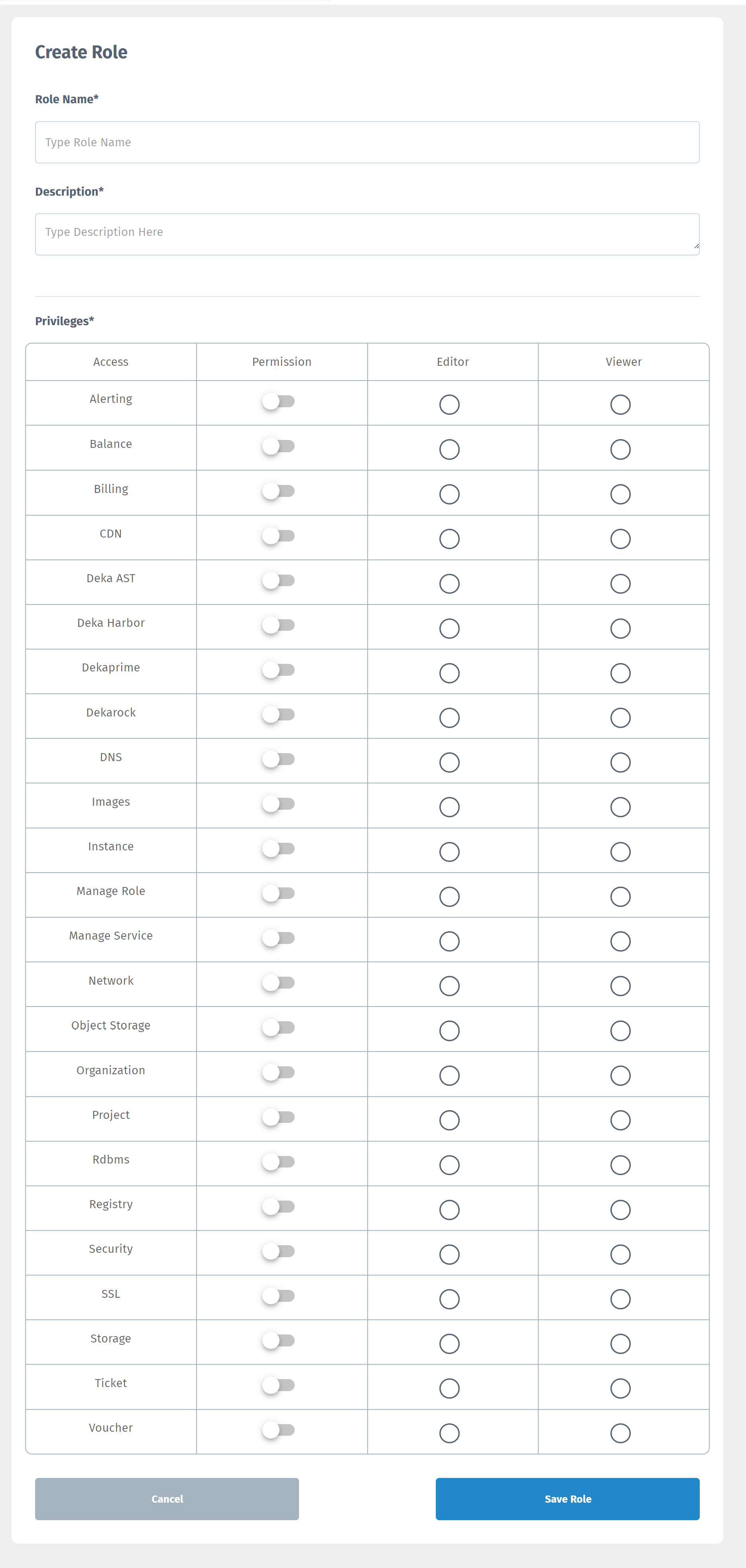746x1568 pixels.
Task: Choose Viewer option for Ticket
Action: [620, 1388]
